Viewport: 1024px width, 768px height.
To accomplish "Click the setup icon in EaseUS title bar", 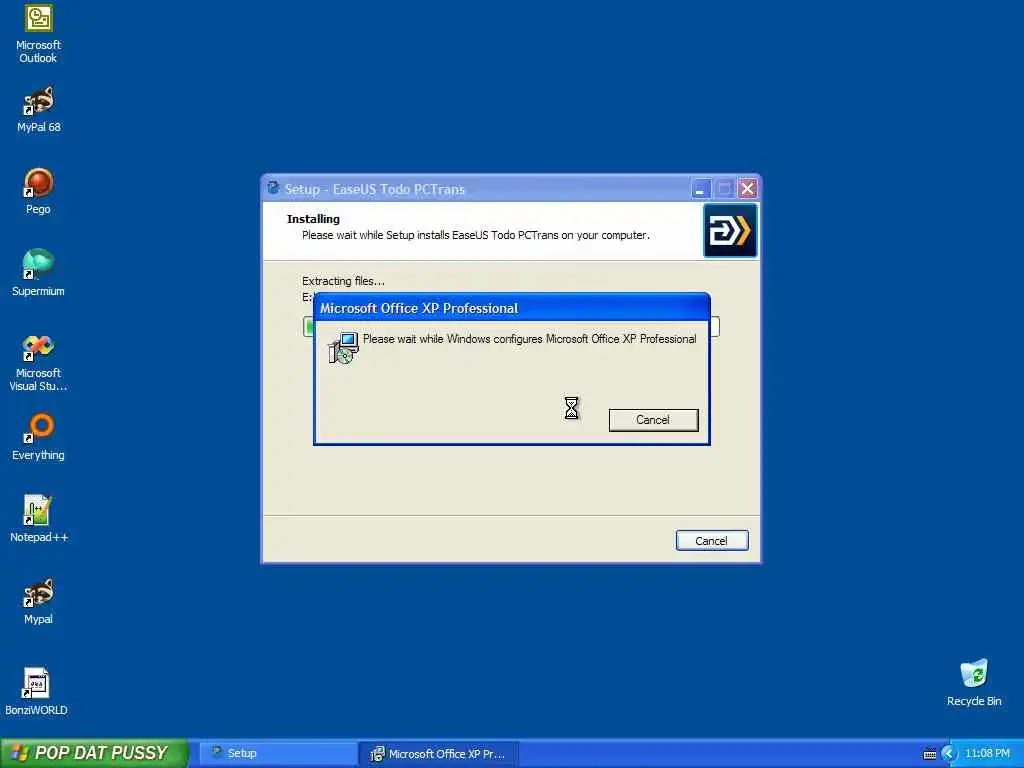I will coord(273,188).
